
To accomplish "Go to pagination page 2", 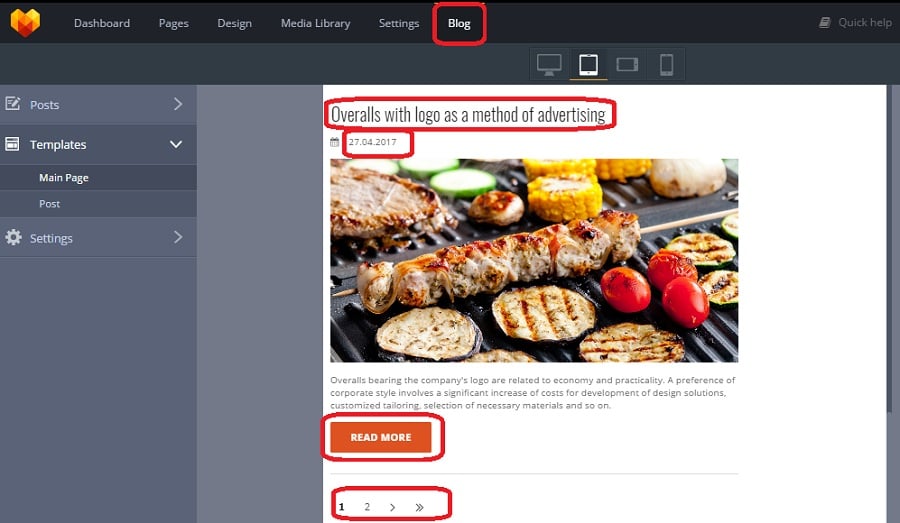I will (367, 507).
